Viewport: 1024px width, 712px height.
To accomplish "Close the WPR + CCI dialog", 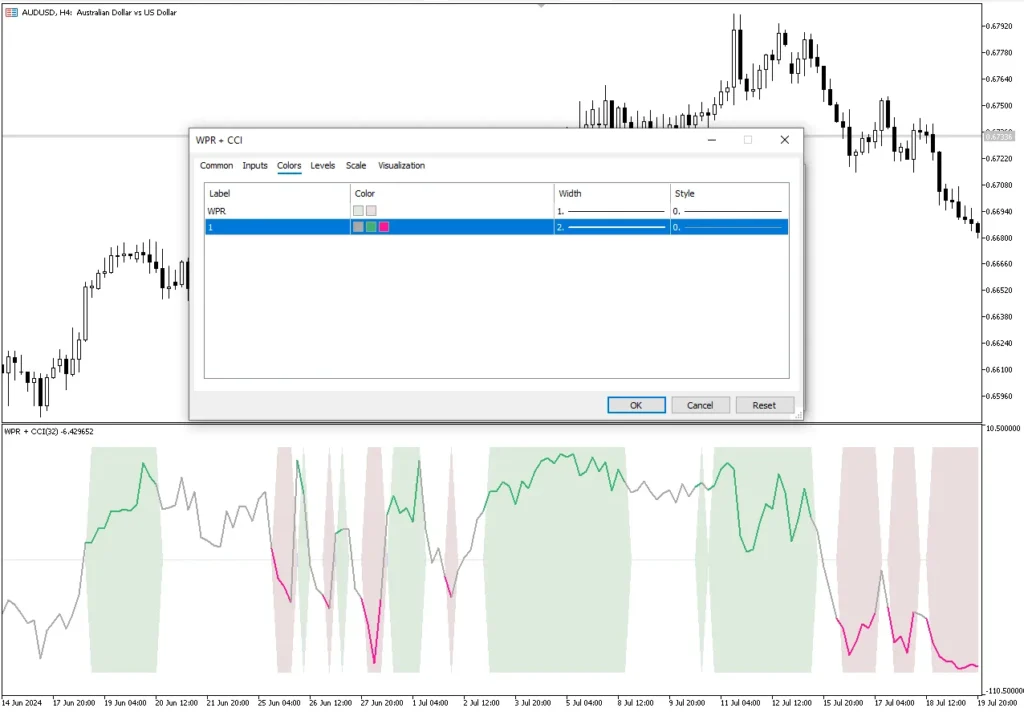I will click(784, 140).
